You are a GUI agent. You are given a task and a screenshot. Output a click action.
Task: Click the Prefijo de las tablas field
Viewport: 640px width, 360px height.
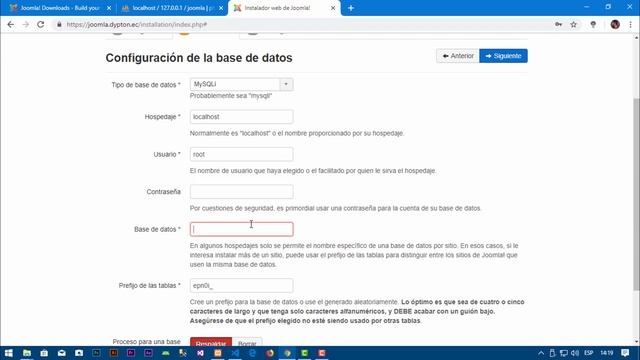241,286
